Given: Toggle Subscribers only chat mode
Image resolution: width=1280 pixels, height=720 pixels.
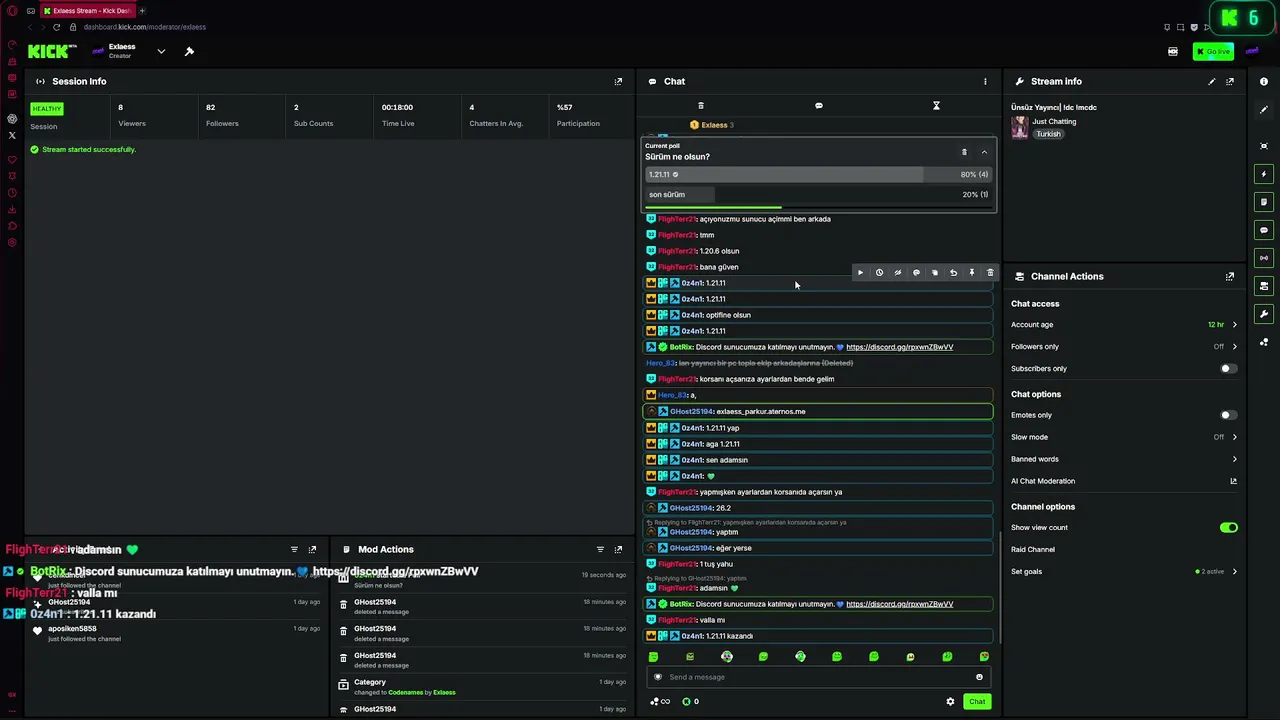Looking at the screenshot, I should pyautogui.click(x=1228, y=369).
